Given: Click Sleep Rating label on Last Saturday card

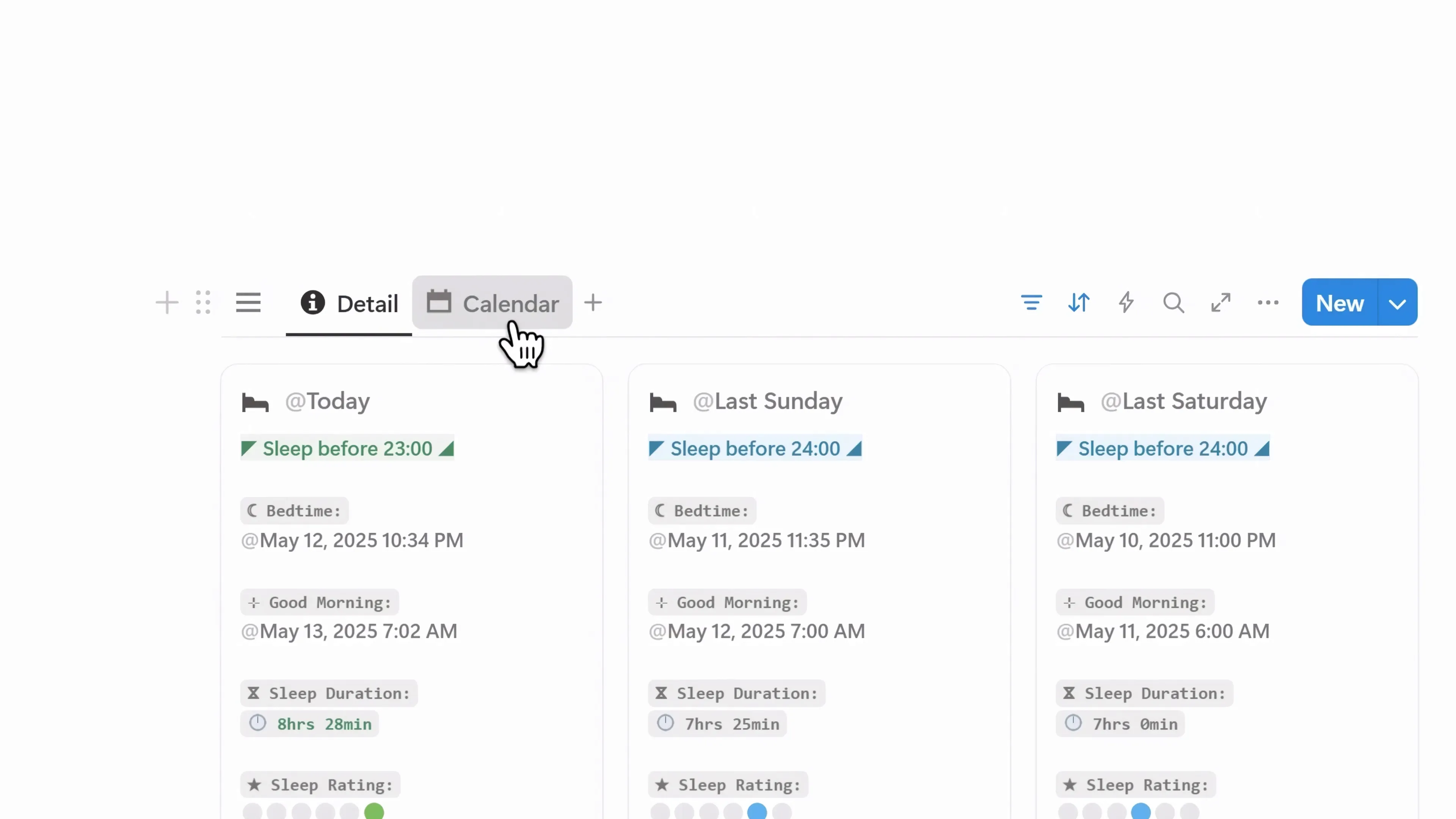Looking at the screenshot, I should tap(1136, 785).
